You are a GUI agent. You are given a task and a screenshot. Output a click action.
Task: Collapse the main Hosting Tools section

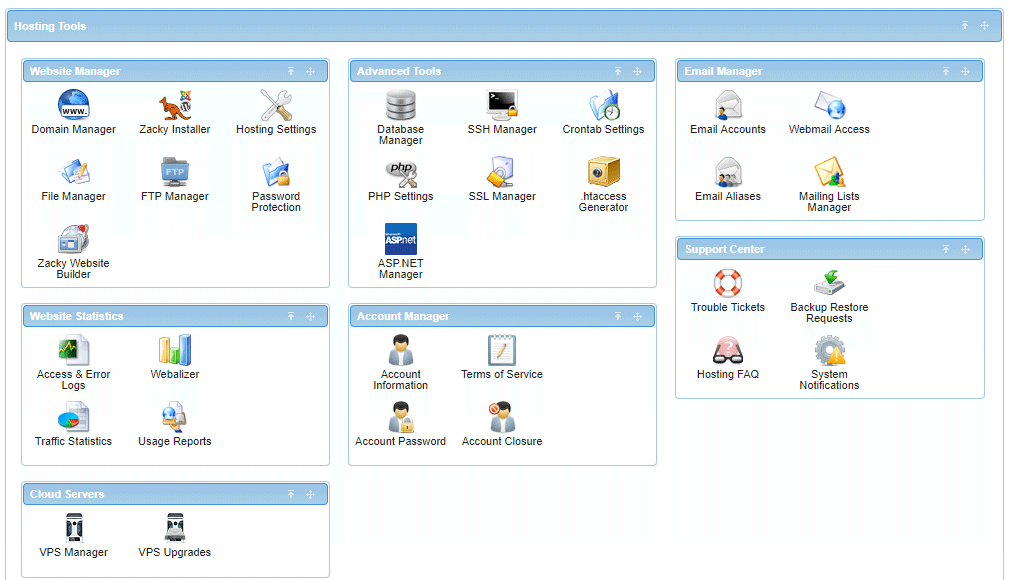tap(965, 26)
